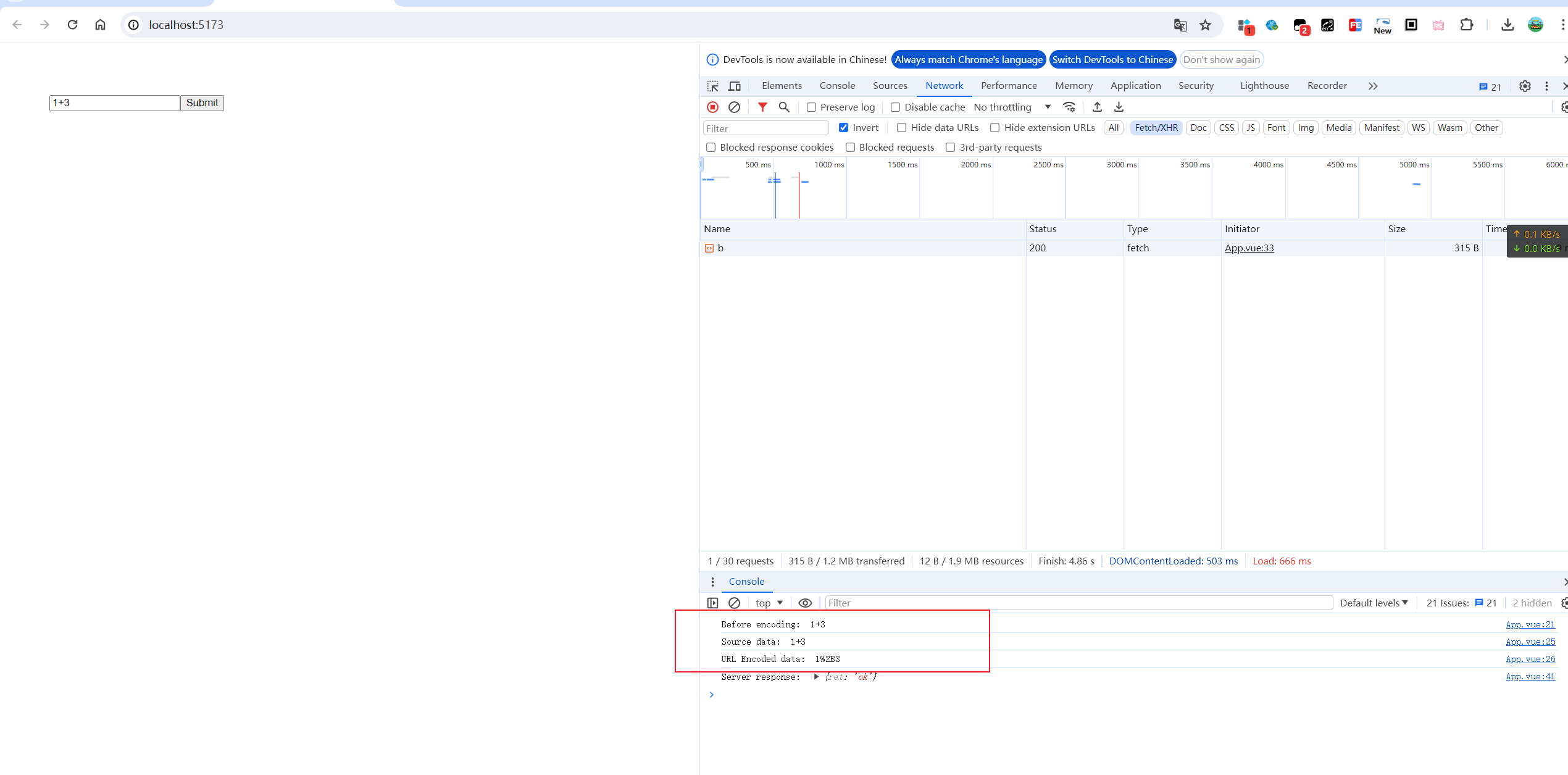Open the No throttling dropdown
The image size is (1568, 775).
[1012, 107]
